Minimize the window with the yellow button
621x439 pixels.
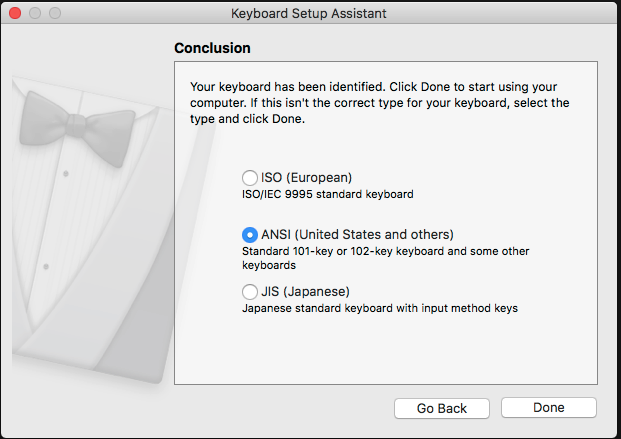[x=36, y=14]
